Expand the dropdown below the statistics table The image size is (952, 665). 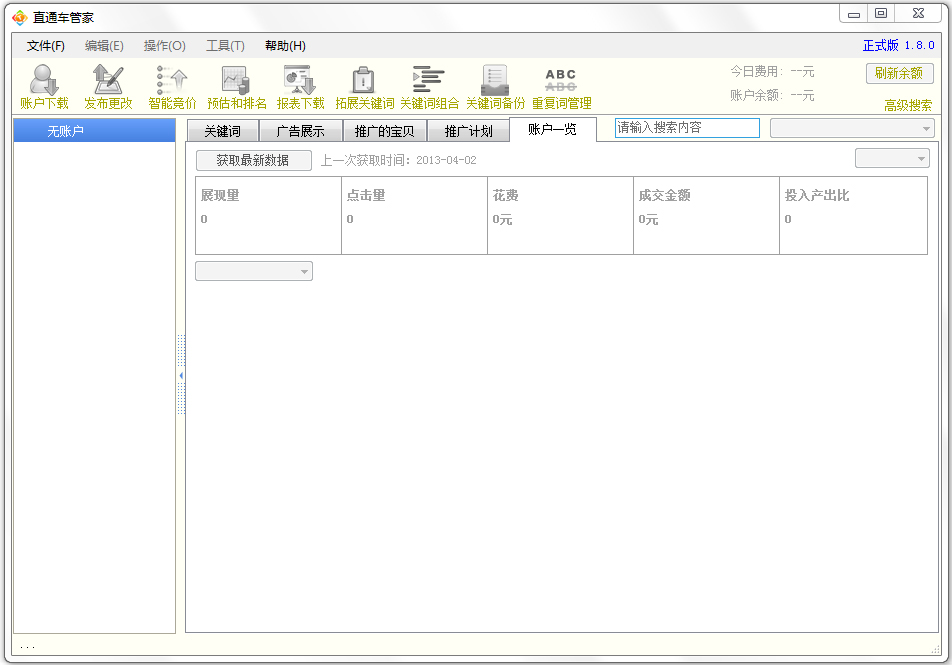pyautogui.click(x=254, y=271)
